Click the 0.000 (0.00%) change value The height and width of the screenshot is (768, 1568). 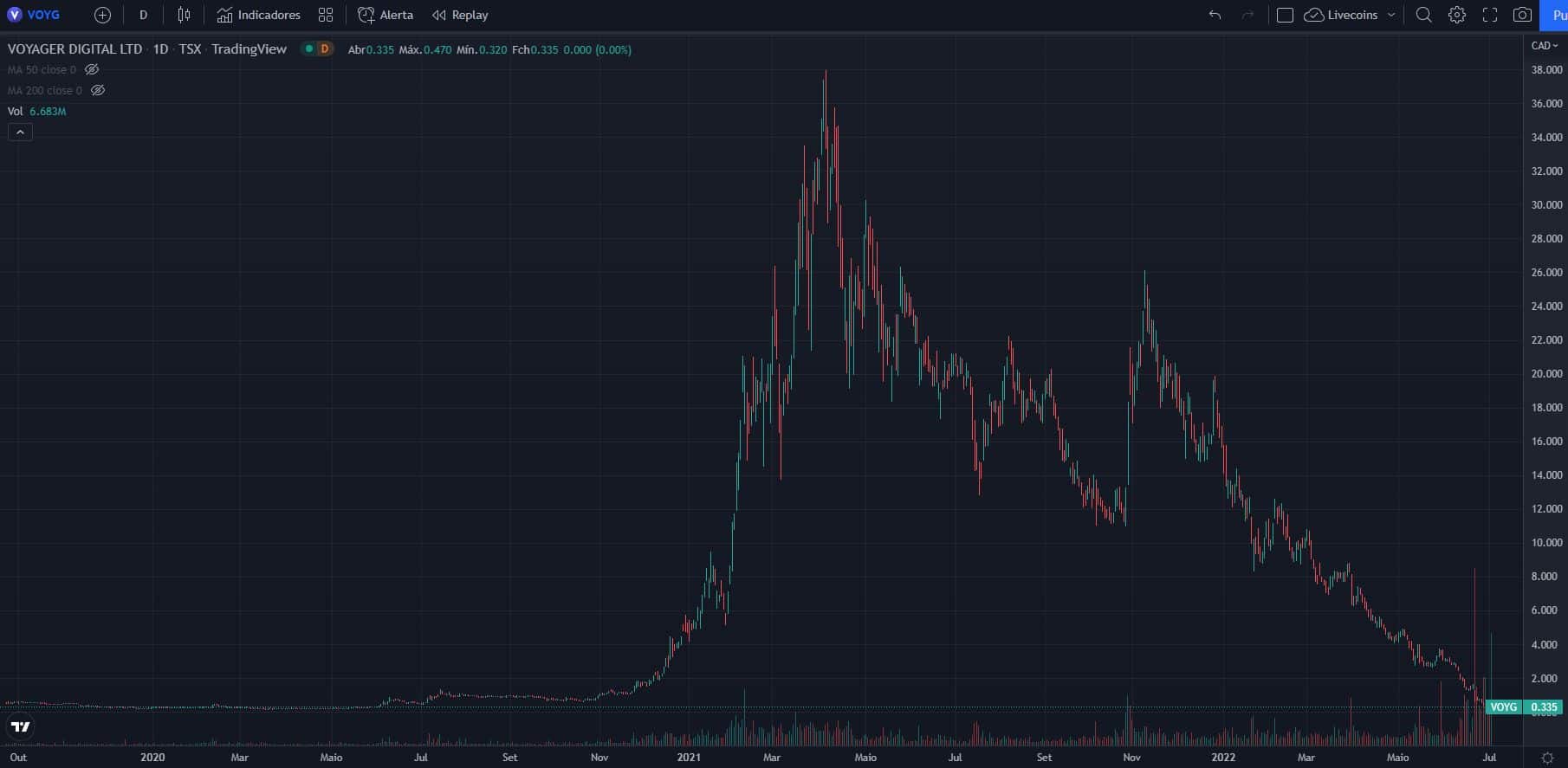pyautogui.click(x=598, y=50)
